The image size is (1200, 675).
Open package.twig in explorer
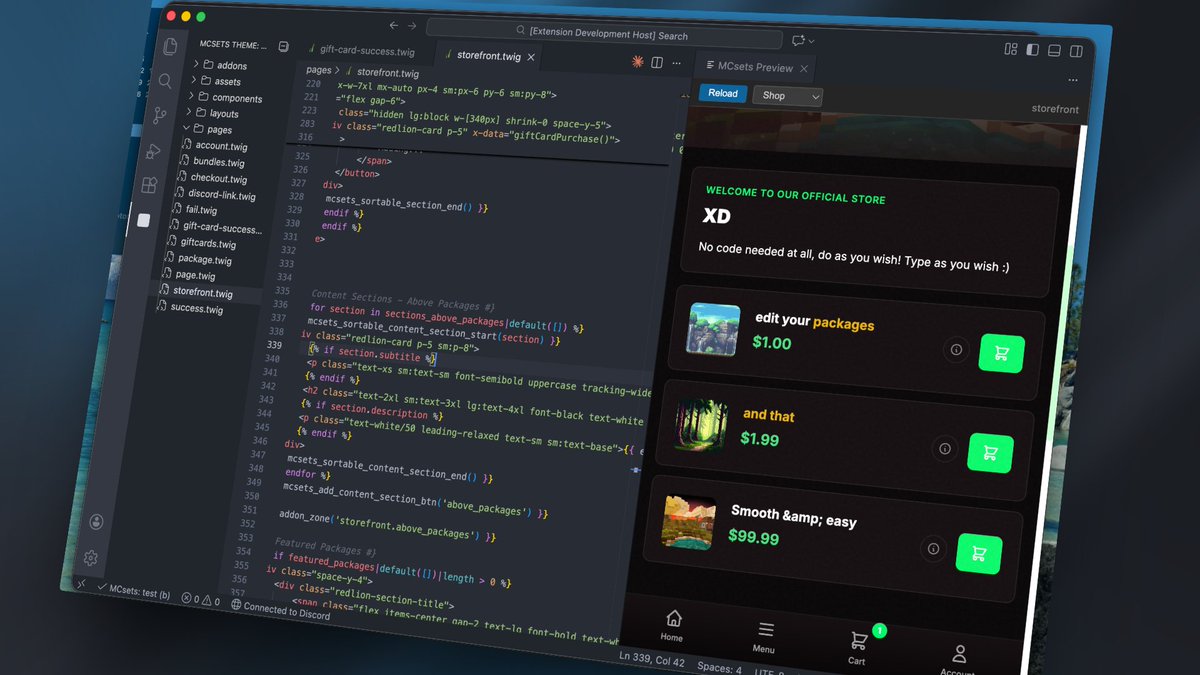pos(203,260)
